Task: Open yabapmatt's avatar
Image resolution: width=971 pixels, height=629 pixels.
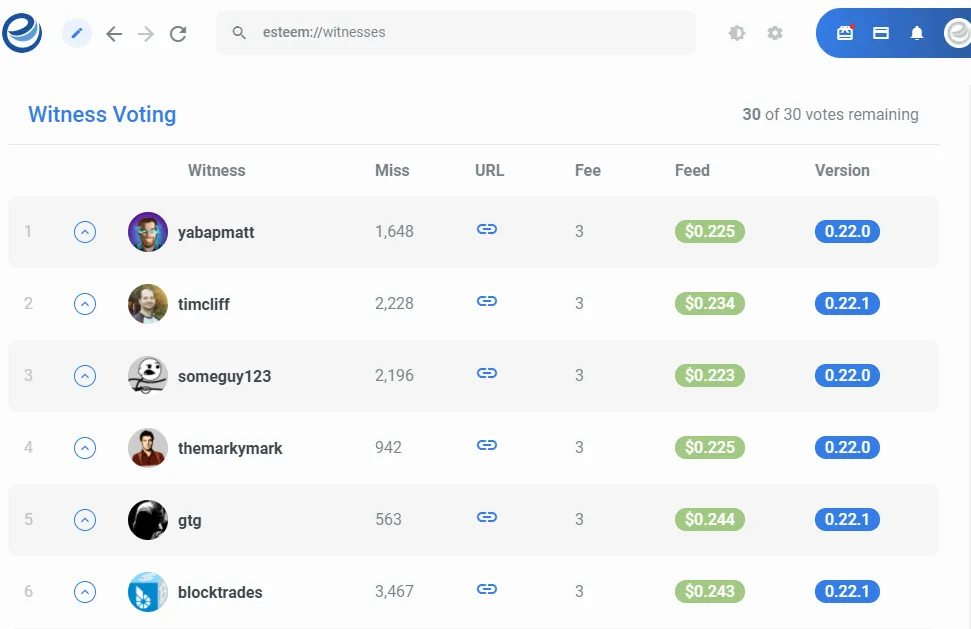Action: pos(148,232)
